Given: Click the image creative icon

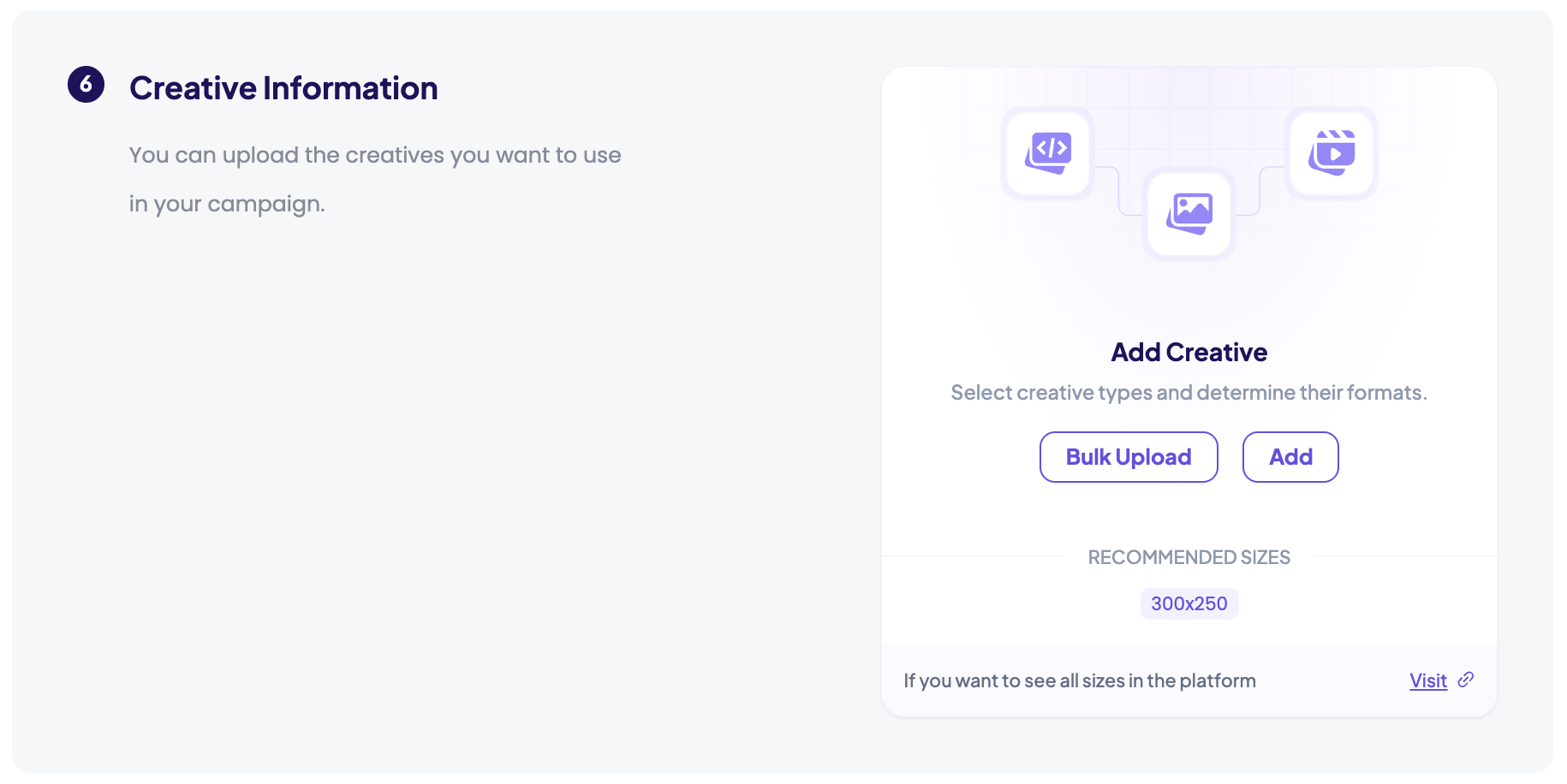Looking at the screenshot, I should (1189, 213).
